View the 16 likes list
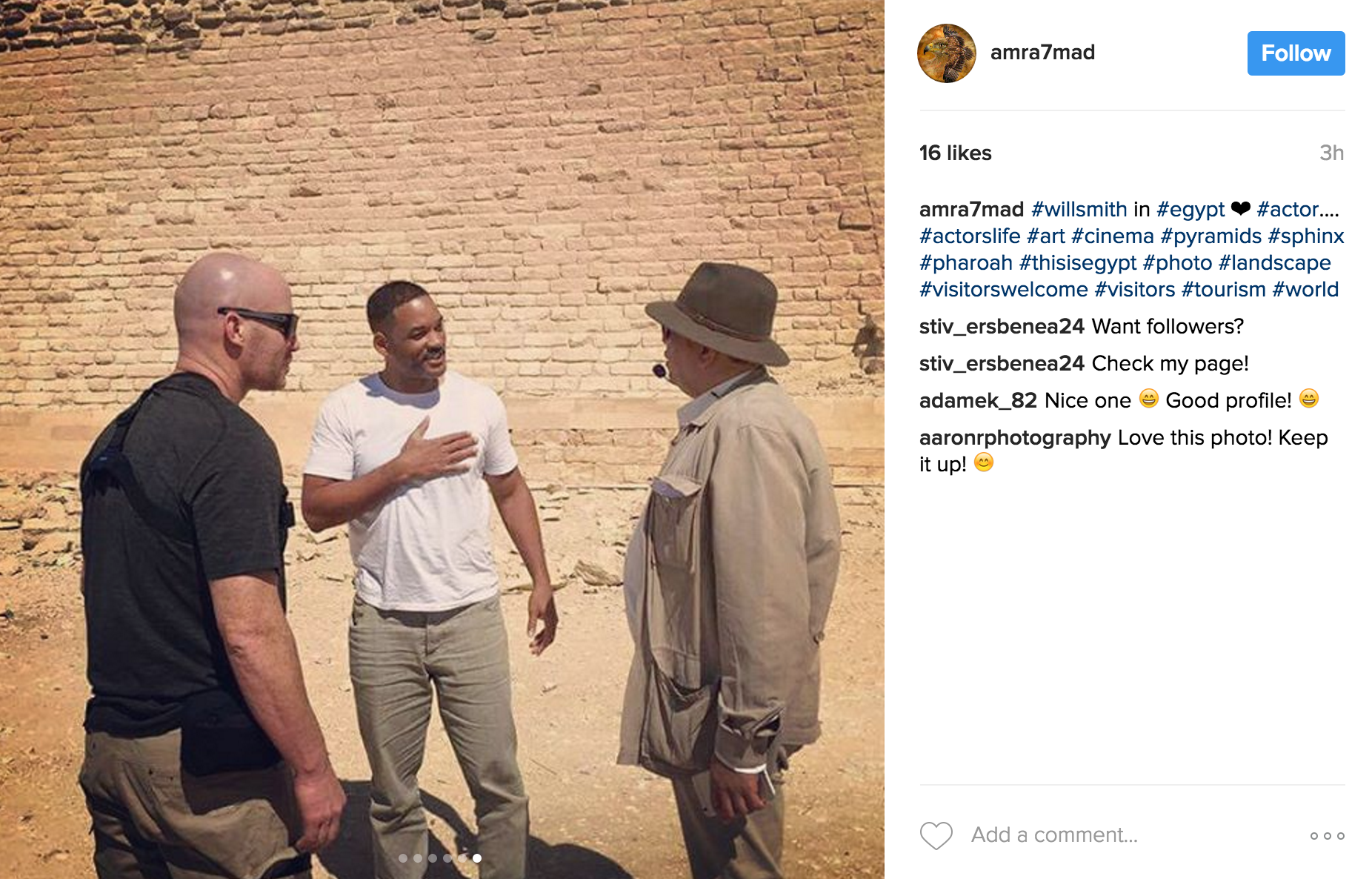Viewport: 1372px width, 879px height. click(x=955, y=153)
